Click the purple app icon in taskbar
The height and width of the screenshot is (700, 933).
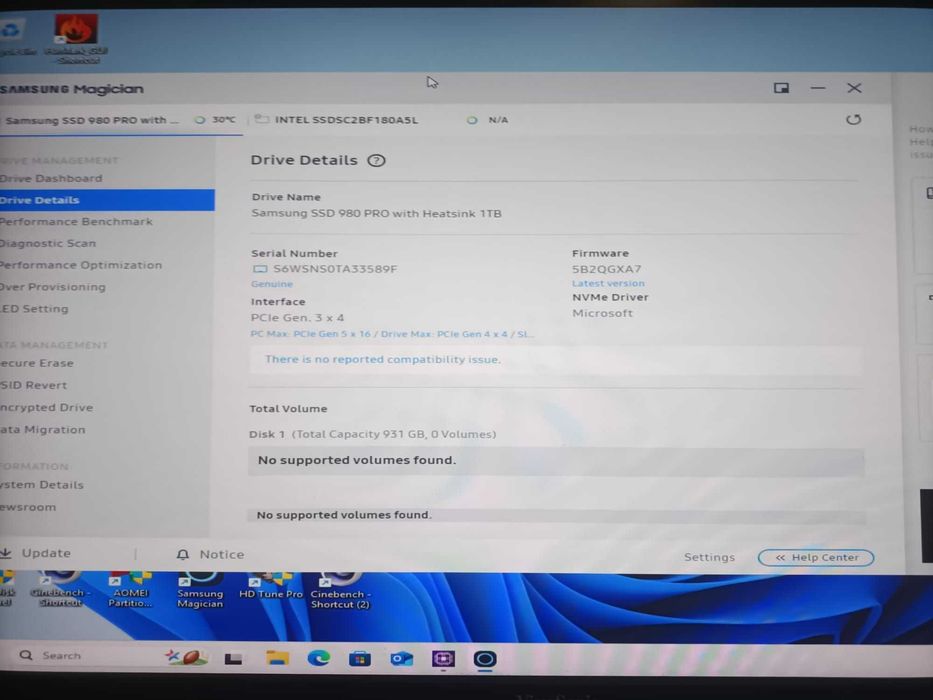(x=443, y=658)
